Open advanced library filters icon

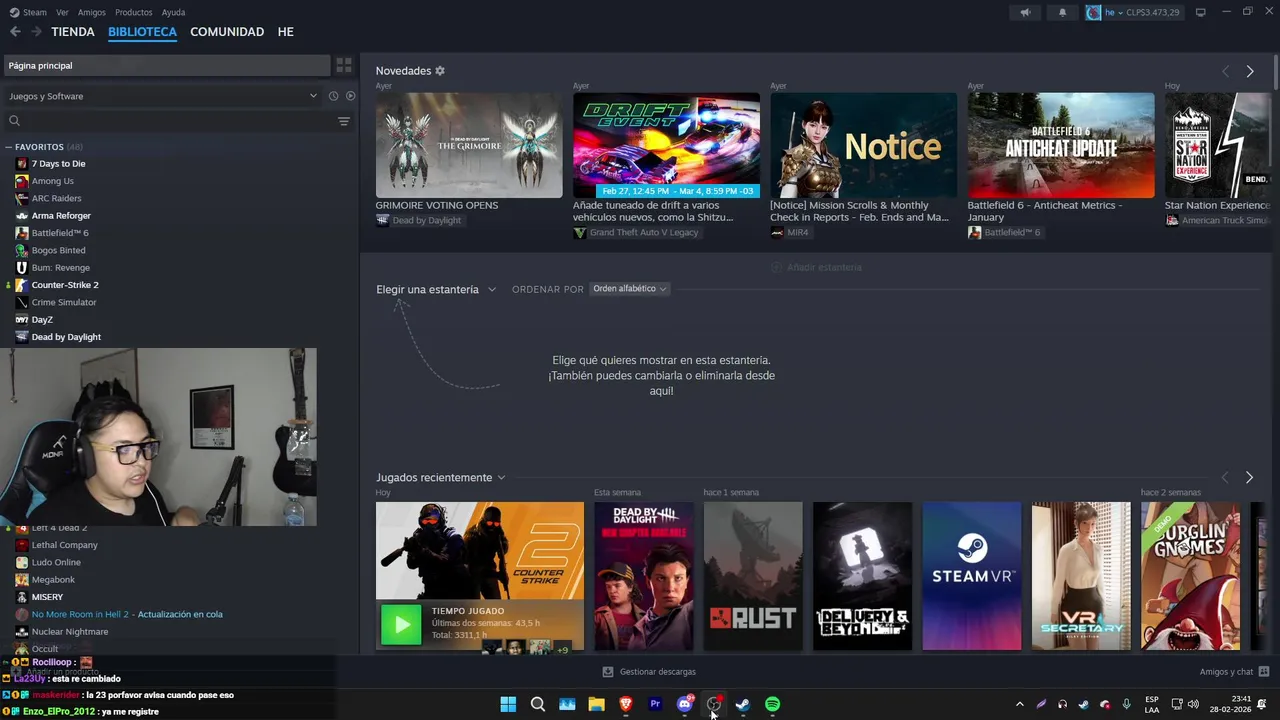point(344,121)
